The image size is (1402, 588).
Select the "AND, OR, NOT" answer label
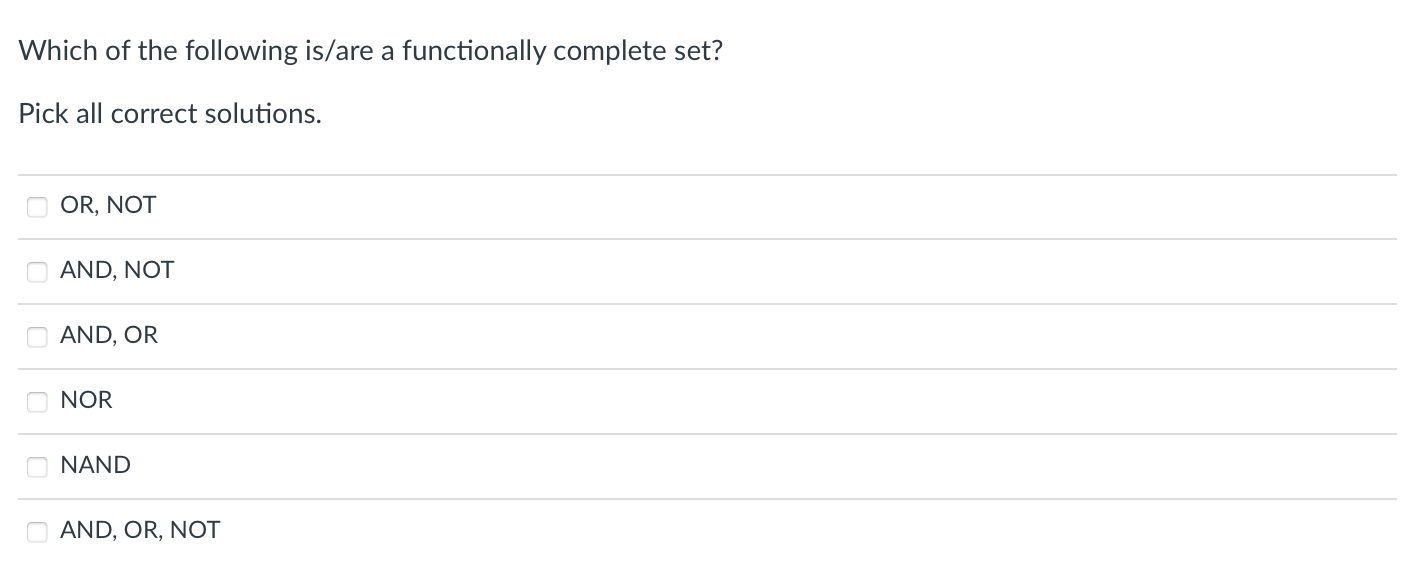point(140,530)
